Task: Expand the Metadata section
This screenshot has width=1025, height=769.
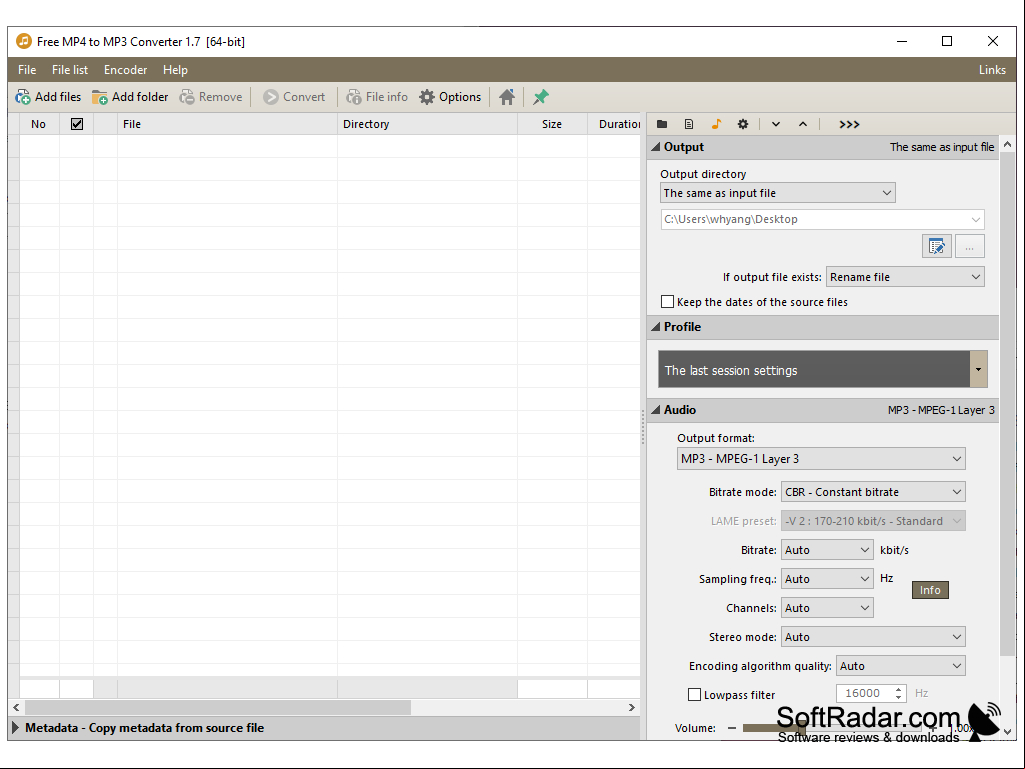Action: [16, 728]
